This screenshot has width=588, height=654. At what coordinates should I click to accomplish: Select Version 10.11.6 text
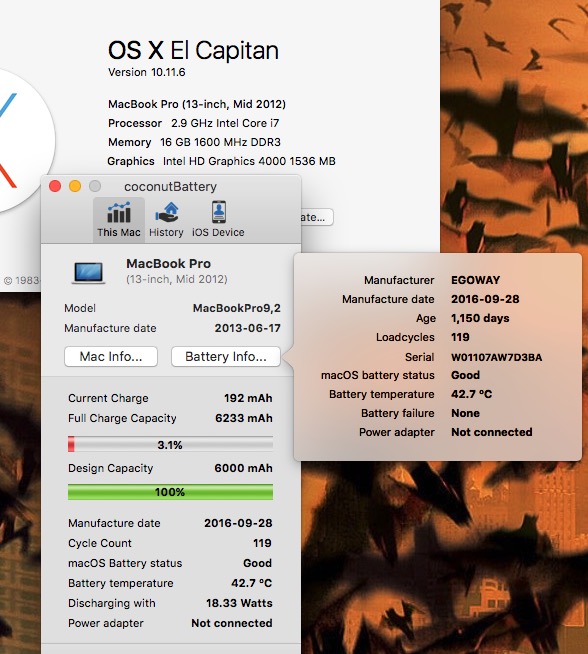[x=146, y=72]
